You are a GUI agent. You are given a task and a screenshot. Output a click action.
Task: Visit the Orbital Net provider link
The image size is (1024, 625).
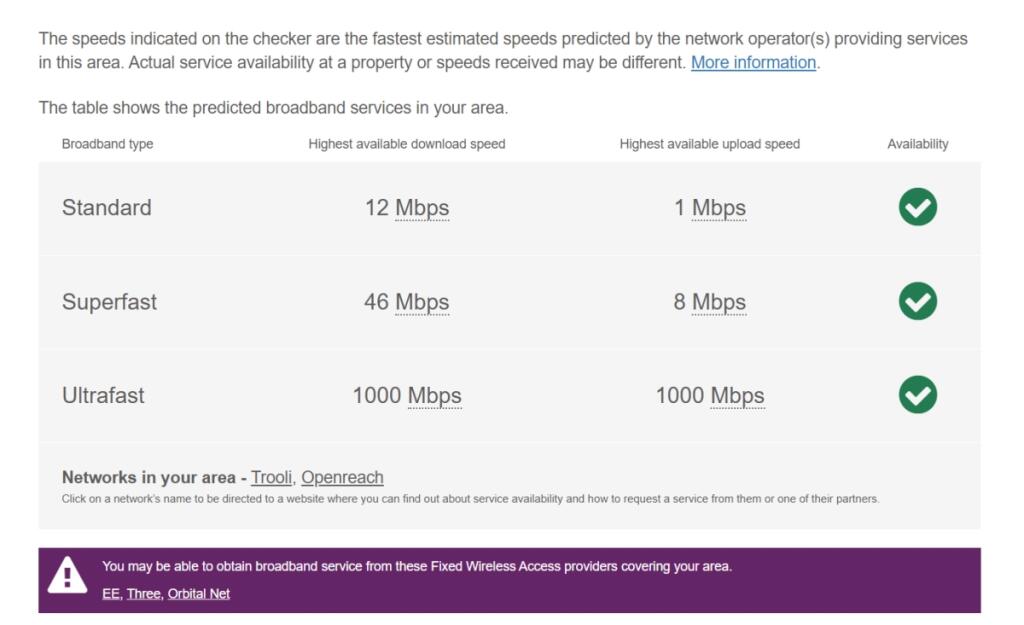(x=199, y=594)
